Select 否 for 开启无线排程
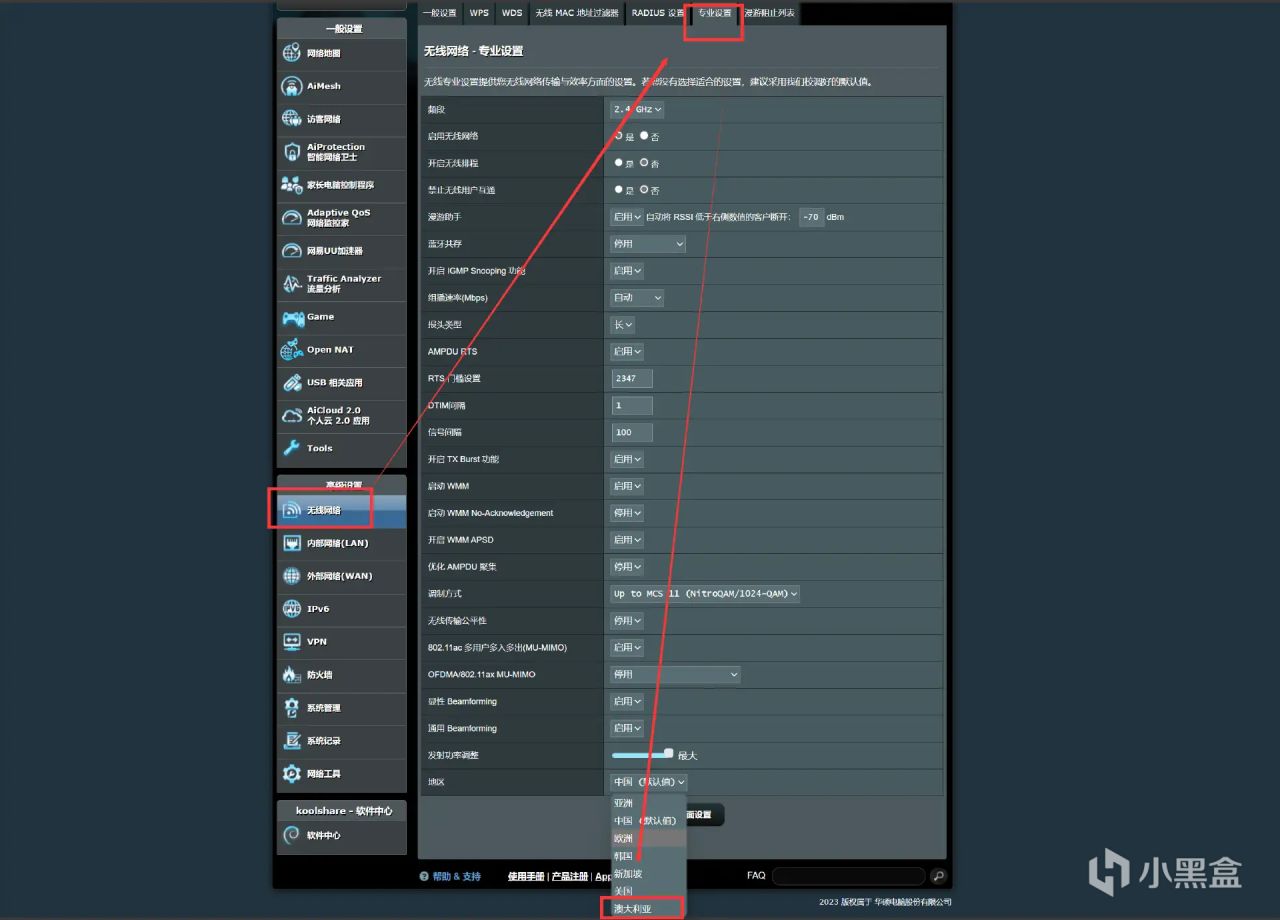This screenshot has height=920, width=1280. pos(644,162)
